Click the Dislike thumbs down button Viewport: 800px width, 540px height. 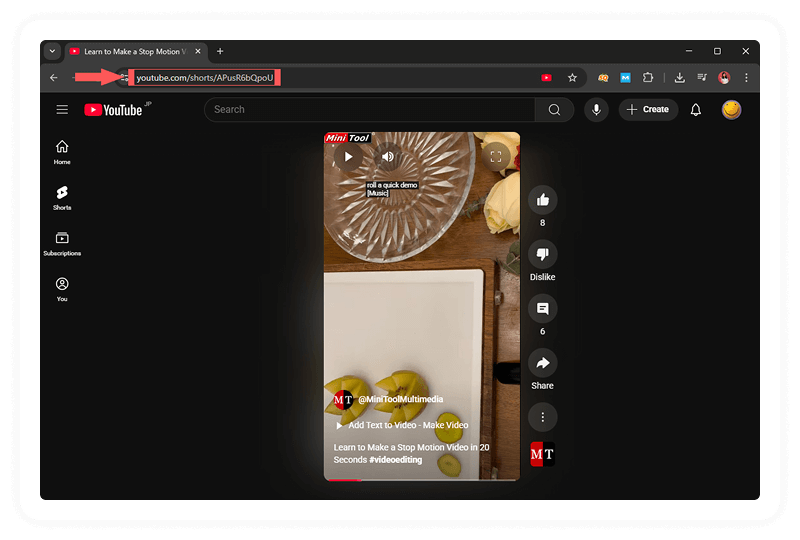(x=542, y=255)
